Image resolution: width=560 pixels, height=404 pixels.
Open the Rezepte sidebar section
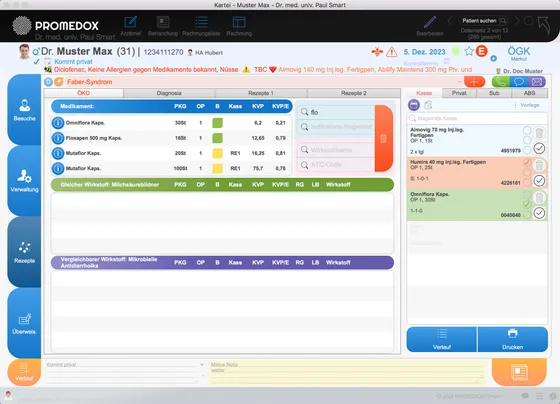pos(24,252)
